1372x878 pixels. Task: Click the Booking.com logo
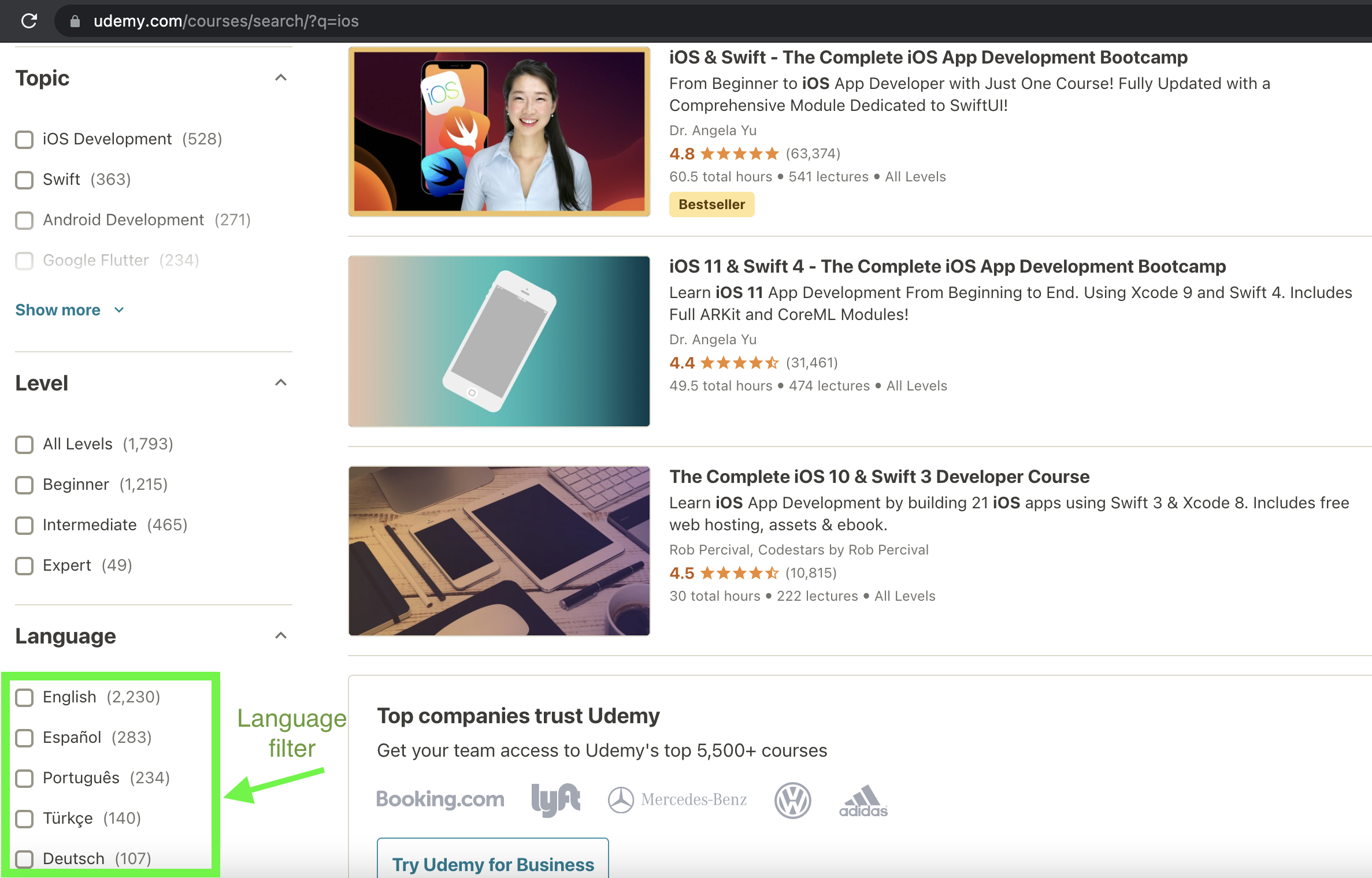pos(440,799)
